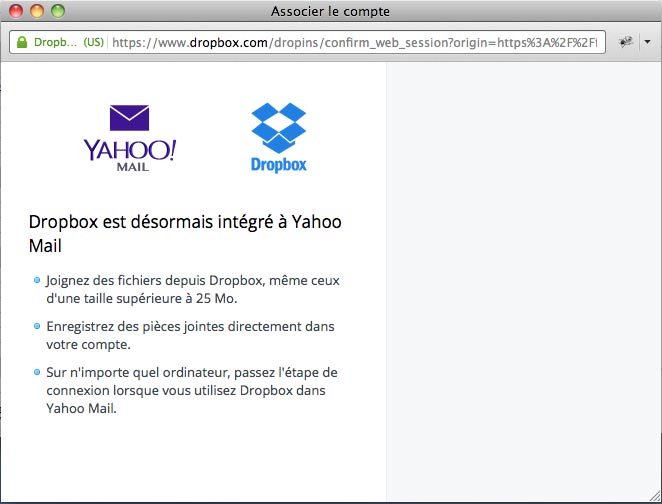This screenshot has height=504, width=662.
Task: Click the '(US)' country label in address bar
Action: pyautogui.click(x=93, y=43)
